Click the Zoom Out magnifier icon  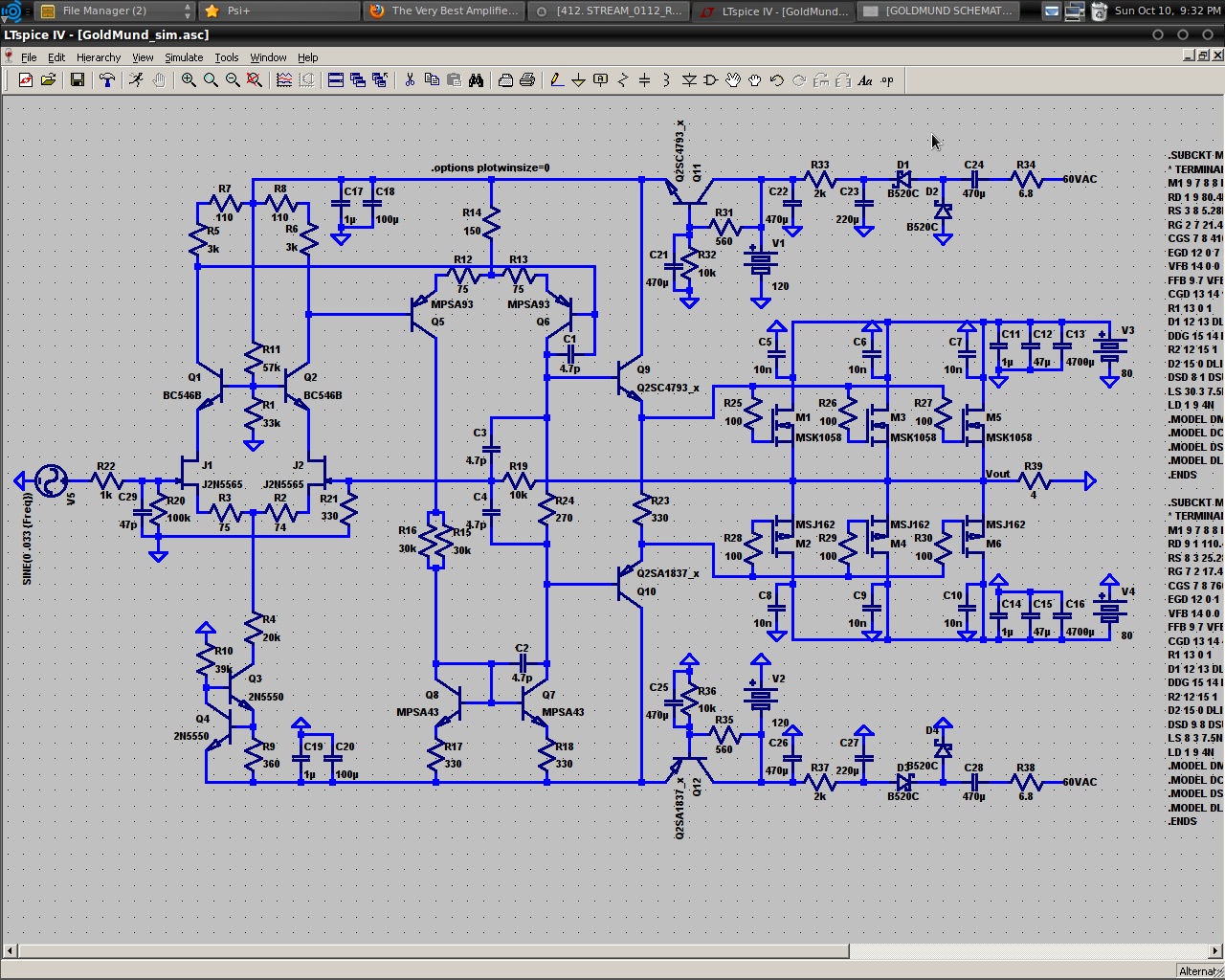click(x=233, y=80)
